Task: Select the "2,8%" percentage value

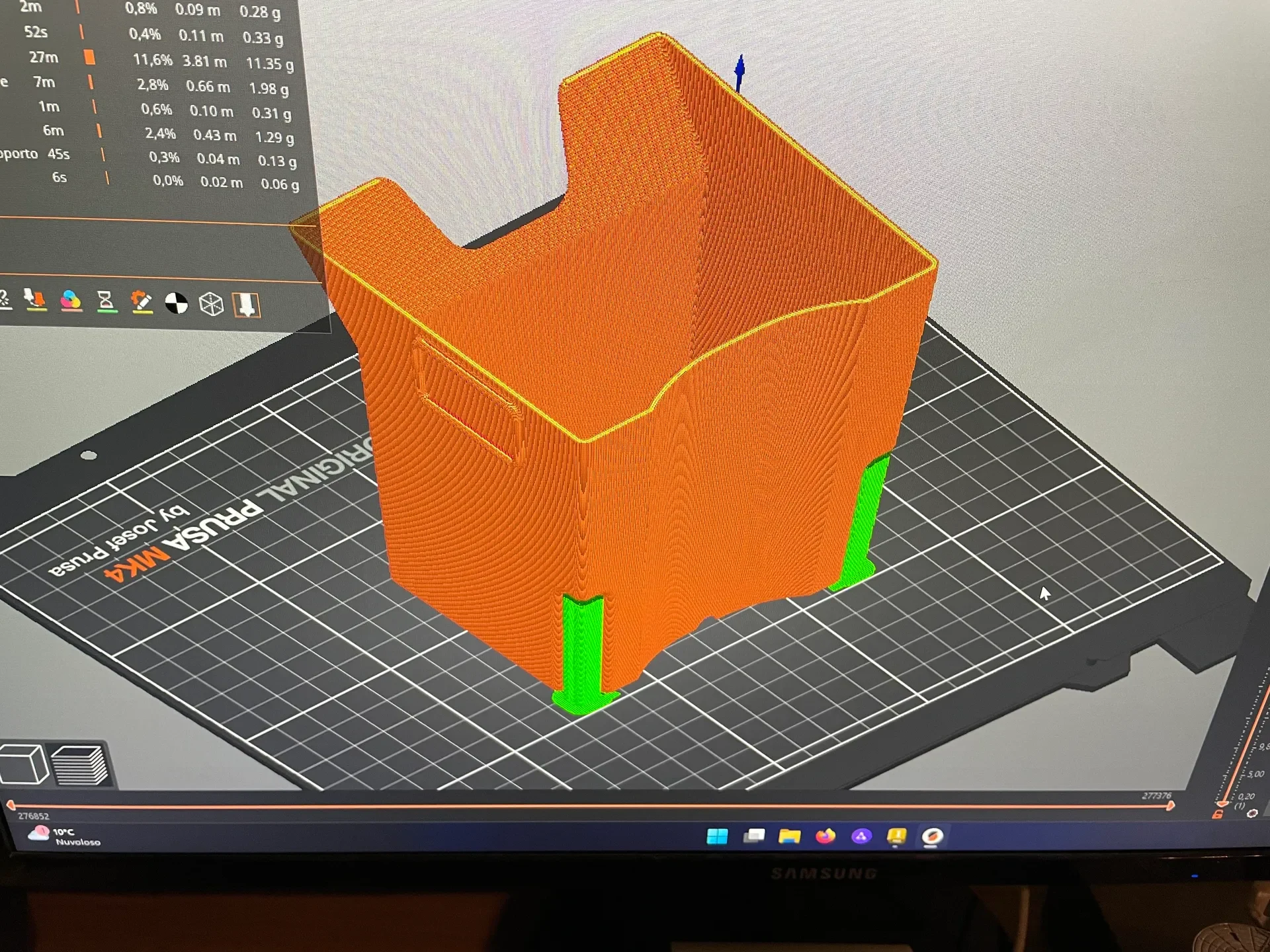Action: pos(153,85)
